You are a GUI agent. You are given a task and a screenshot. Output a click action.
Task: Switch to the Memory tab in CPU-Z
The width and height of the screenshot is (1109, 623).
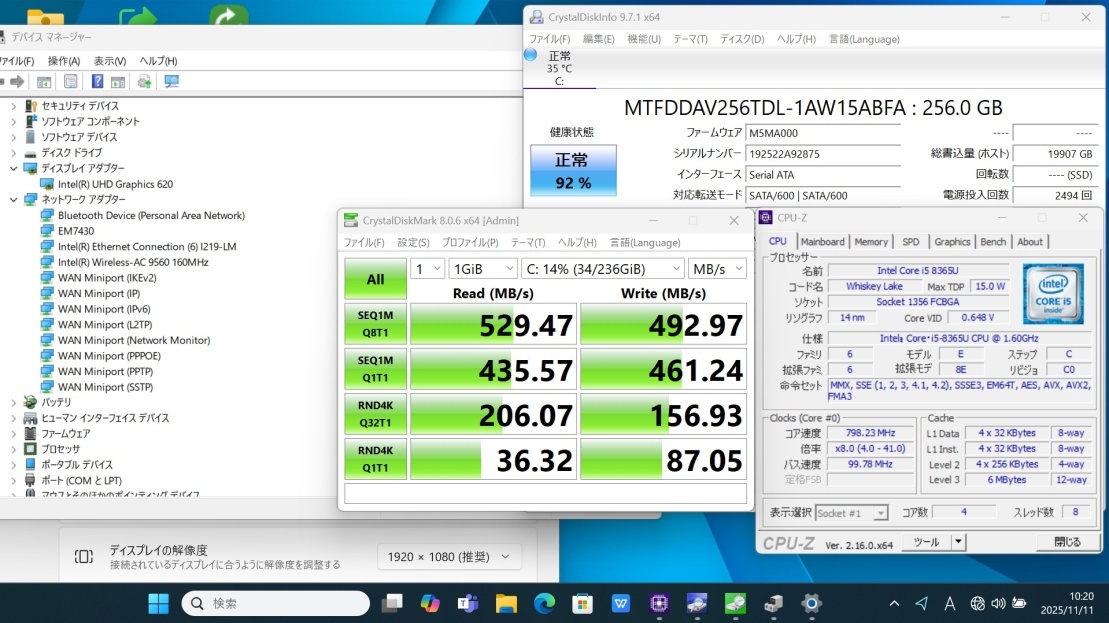[x=870, y=242]
